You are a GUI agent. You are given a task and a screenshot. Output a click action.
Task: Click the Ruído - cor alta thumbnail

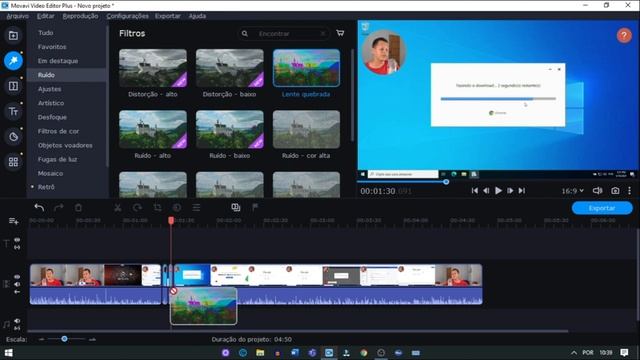[306, 129]
